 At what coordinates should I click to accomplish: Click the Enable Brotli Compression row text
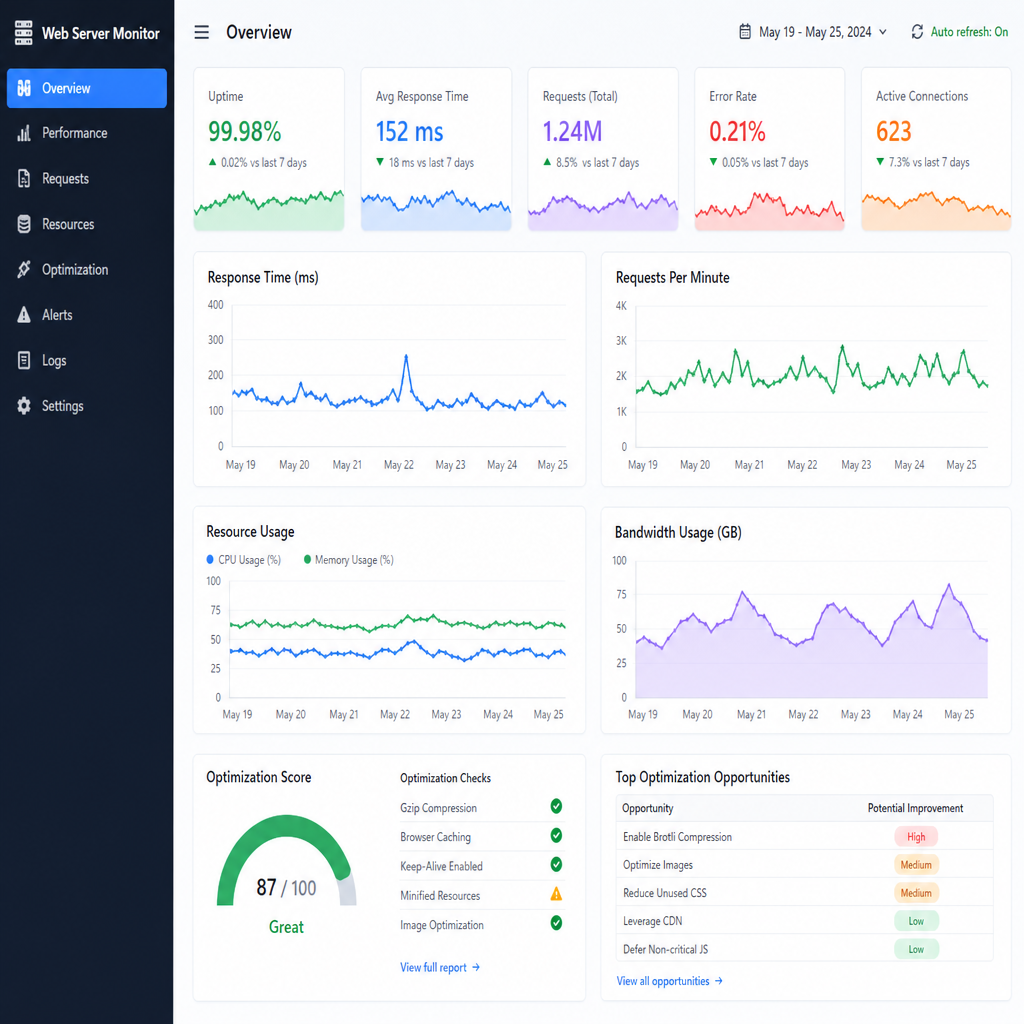point(677,837)
